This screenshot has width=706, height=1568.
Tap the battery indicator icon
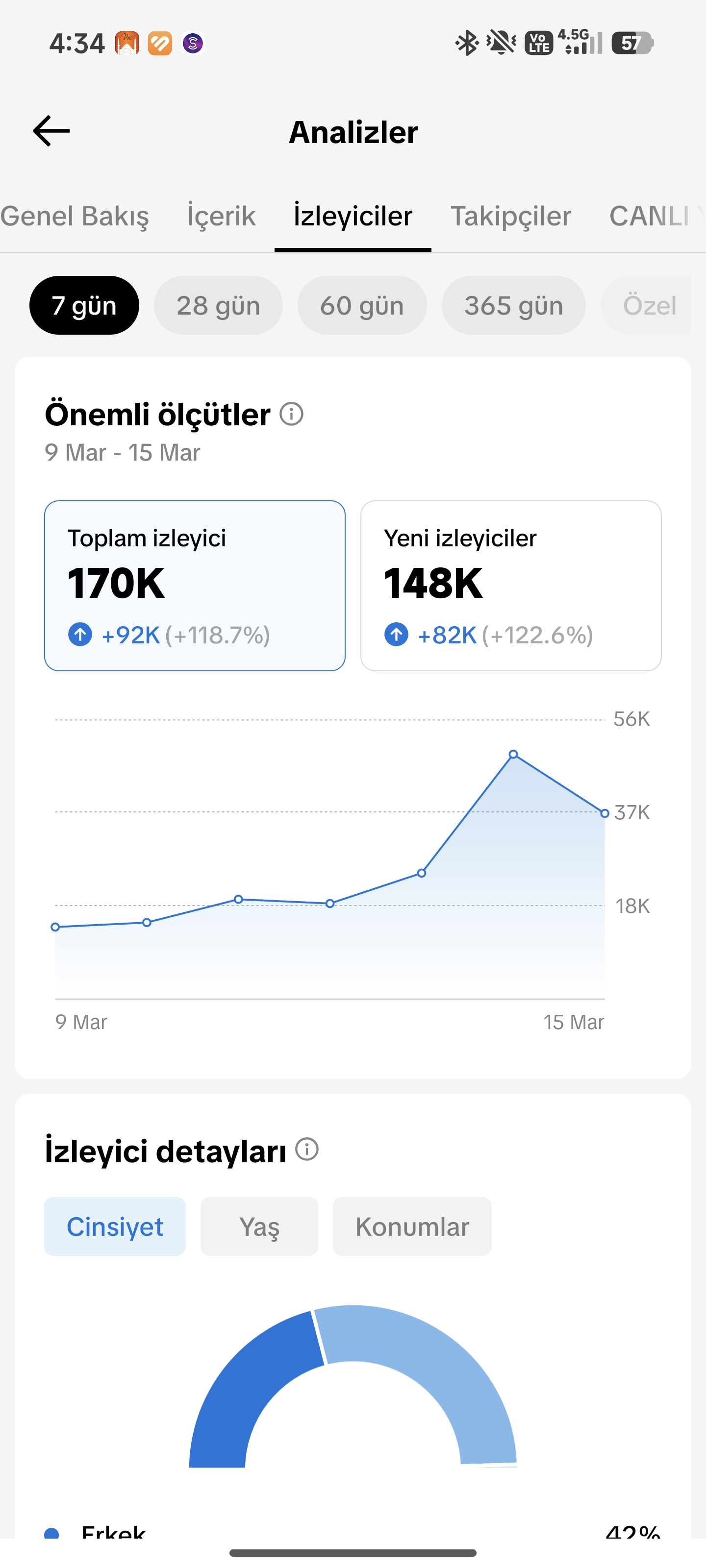click(632, 43)
